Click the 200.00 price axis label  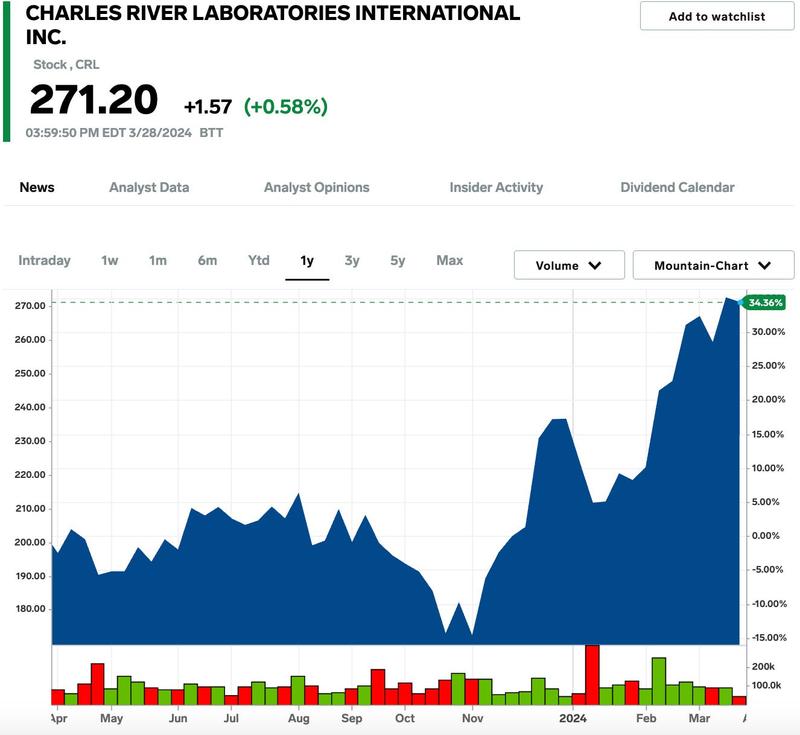tap(30, 542)
